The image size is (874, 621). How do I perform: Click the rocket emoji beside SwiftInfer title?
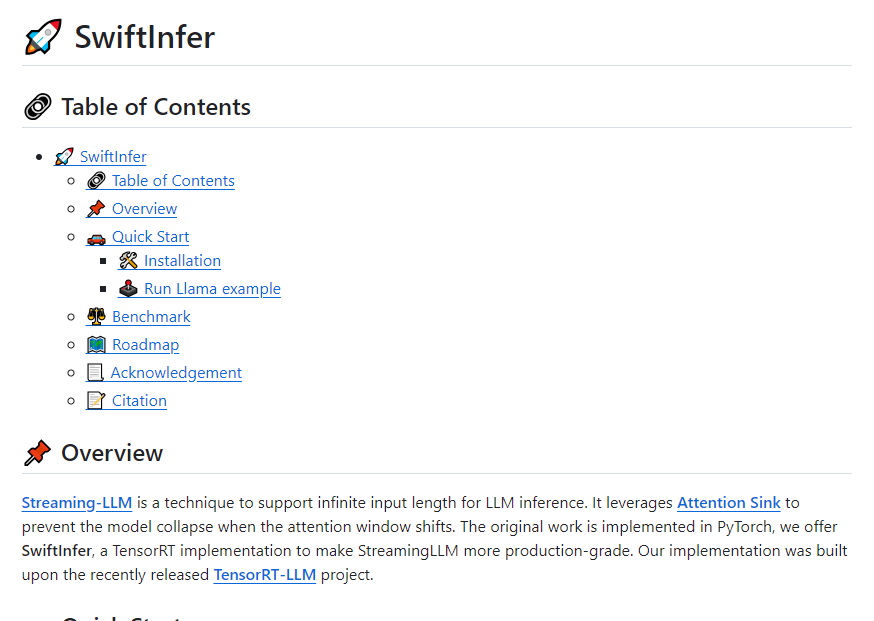[43, 37]
